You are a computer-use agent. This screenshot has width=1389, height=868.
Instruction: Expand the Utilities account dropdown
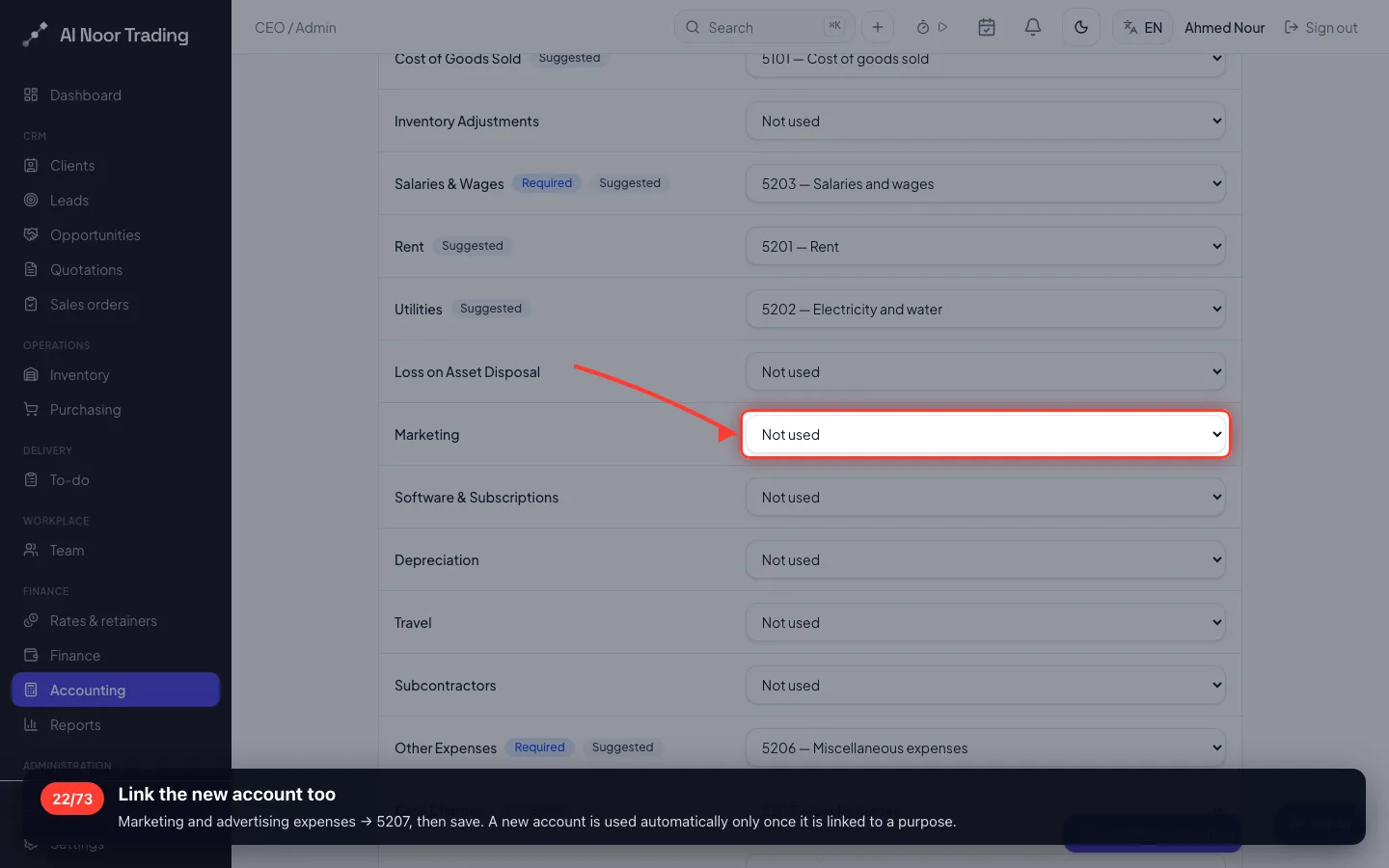coord(986,309)
